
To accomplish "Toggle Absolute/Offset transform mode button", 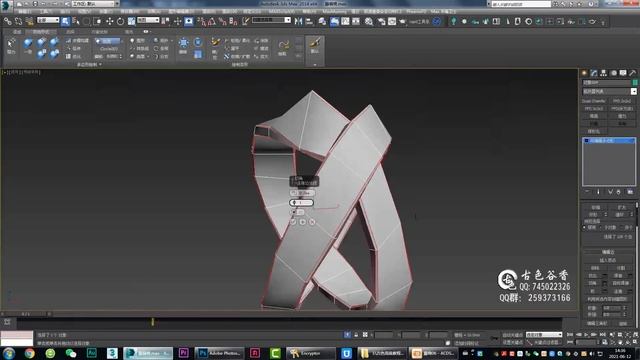I will tap(365, 335).
